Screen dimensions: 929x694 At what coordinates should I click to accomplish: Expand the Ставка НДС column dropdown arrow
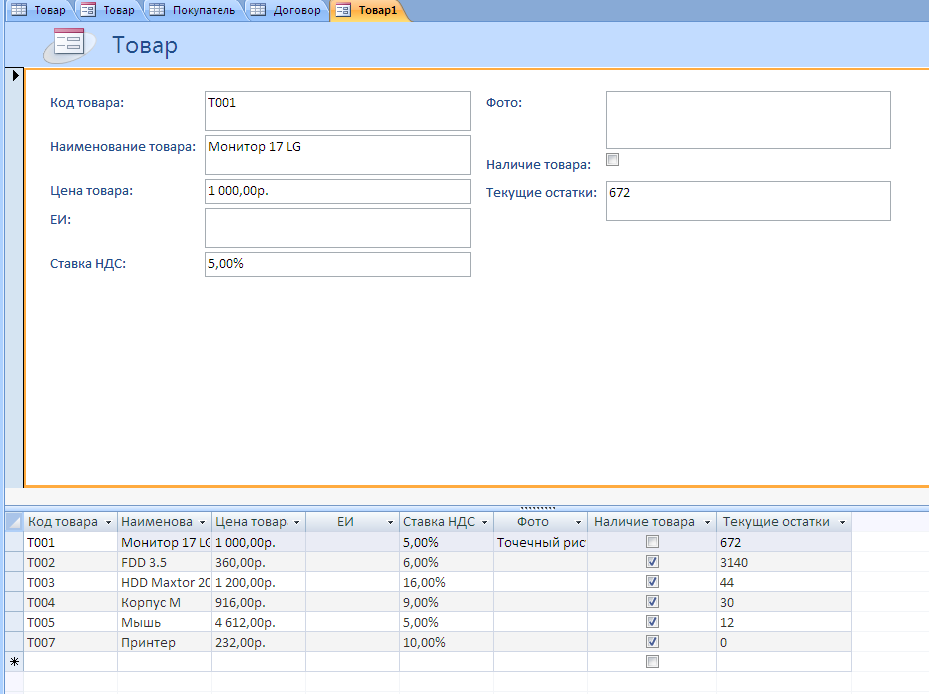(x=484, y=522)
